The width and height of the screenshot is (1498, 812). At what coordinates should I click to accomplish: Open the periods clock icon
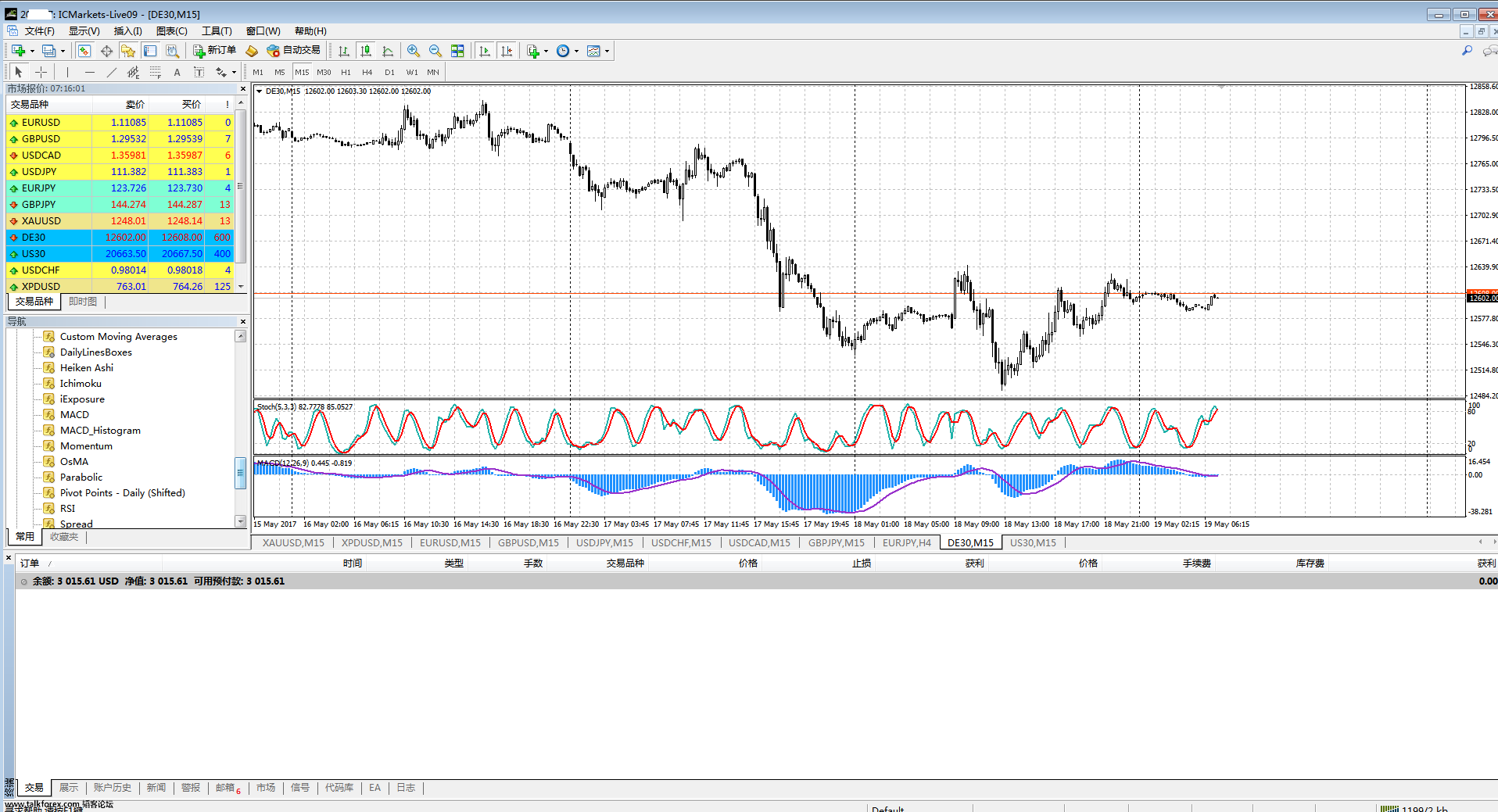click(563, 51)
